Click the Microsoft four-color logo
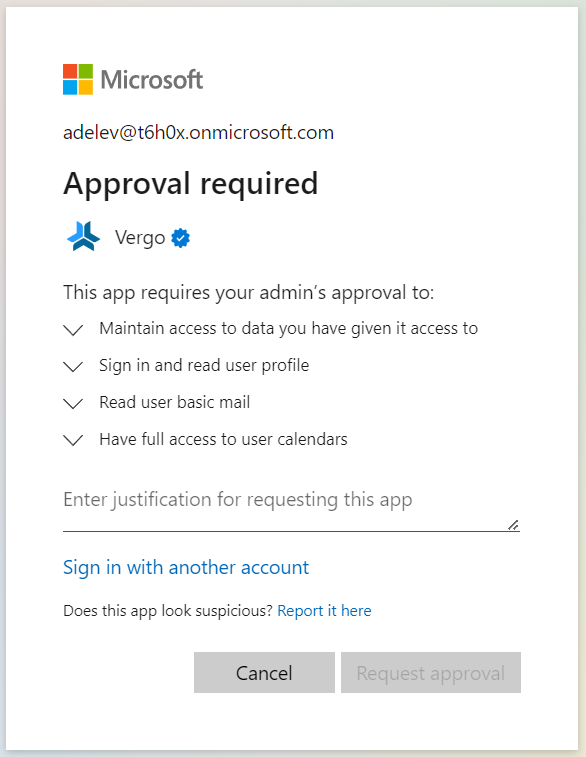586x757 pixels. (x=78, y=79)
